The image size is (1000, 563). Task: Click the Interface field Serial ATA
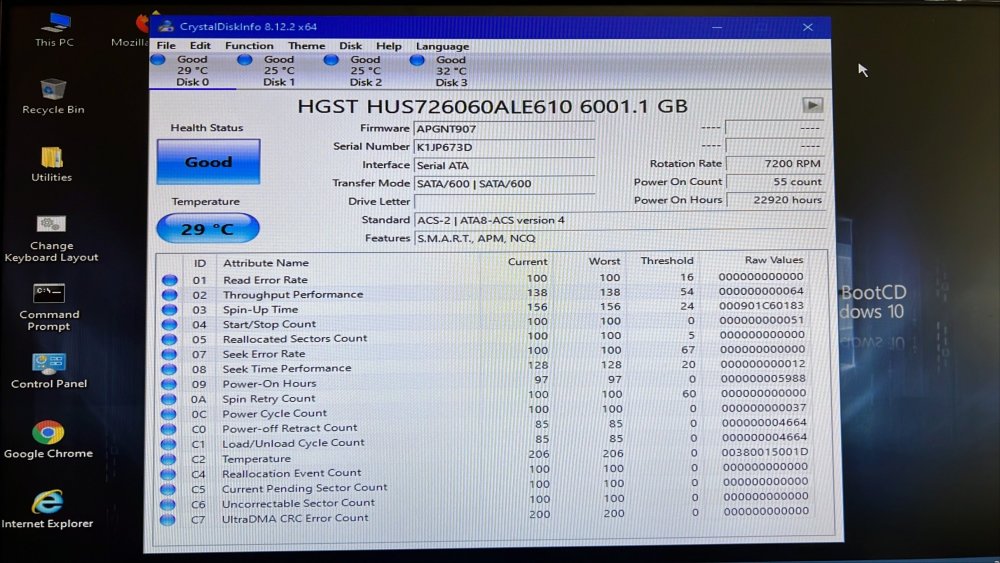click(504, 165)
